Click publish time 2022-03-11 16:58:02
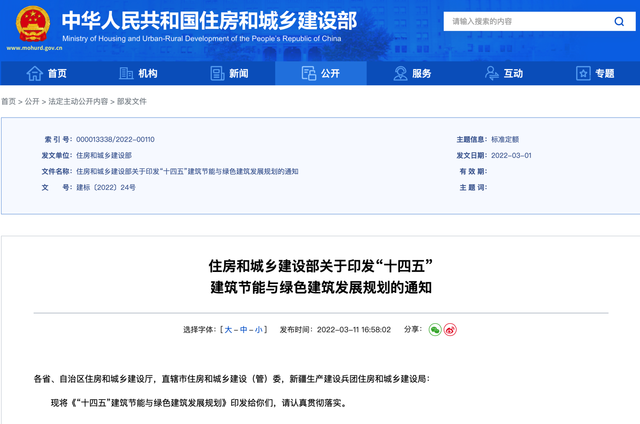This screenshot has width=640, height=424. coord(354,330)
